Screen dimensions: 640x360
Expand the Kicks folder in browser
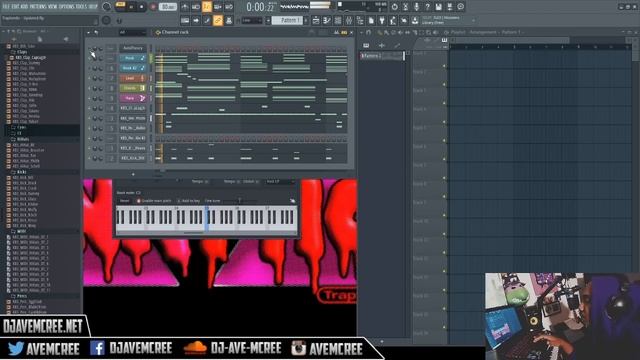[x=22, y=172]
